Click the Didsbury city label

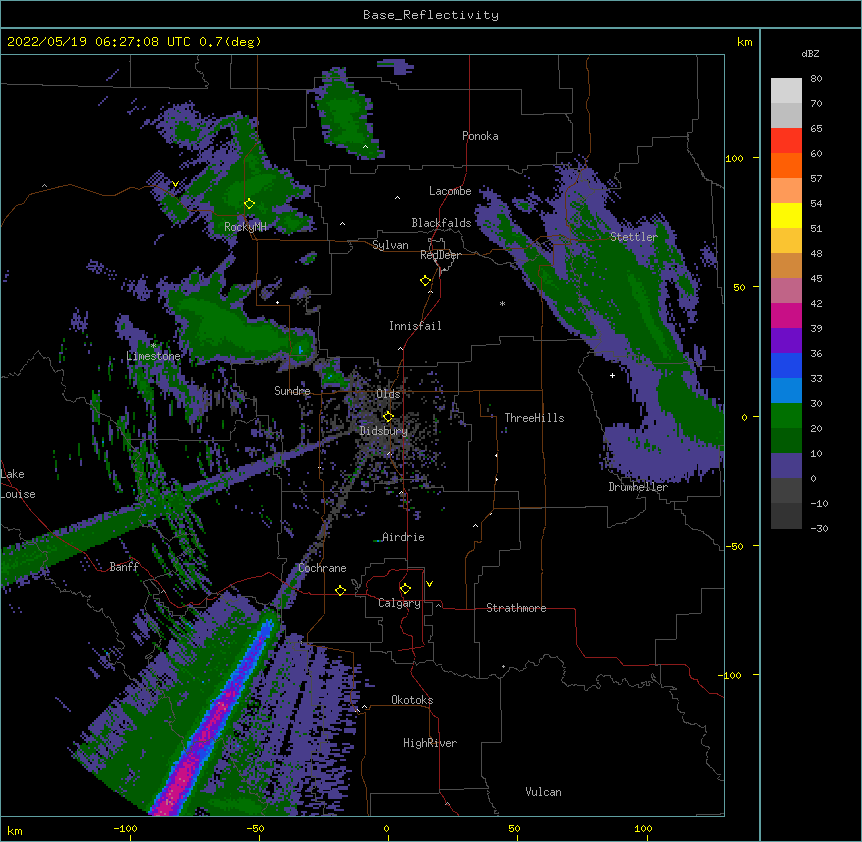coord(383,431)
